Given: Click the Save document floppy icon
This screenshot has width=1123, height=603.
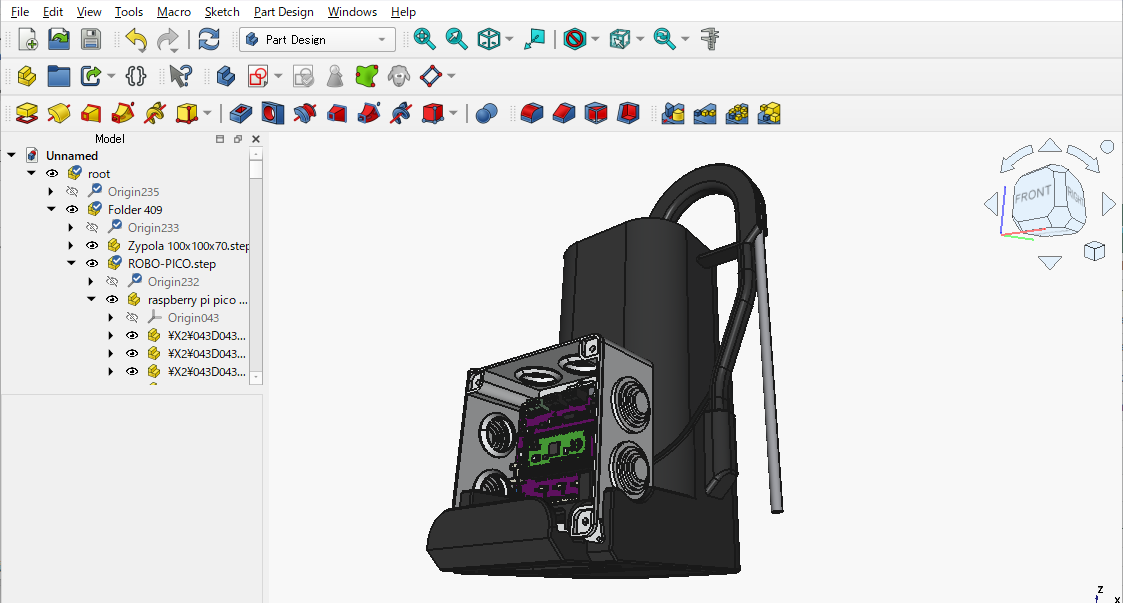Looking at the screenshot, I should tap(91, 39).
